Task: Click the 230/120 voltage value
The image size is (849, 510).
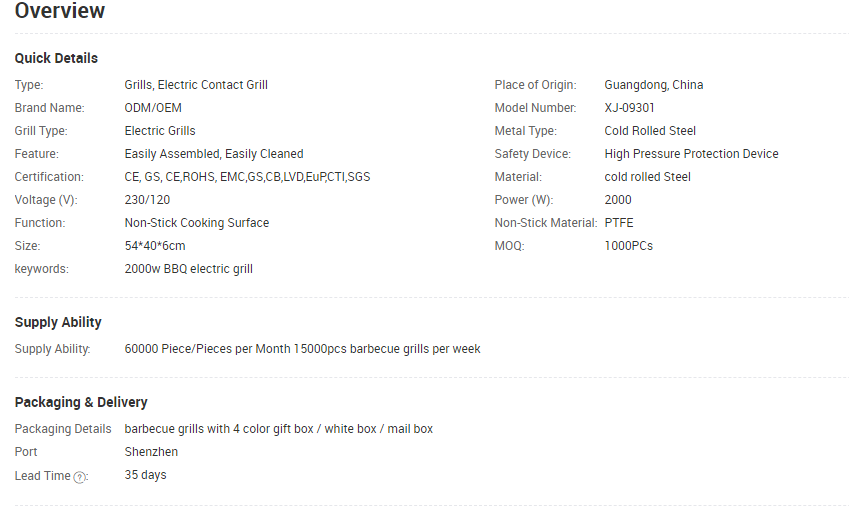Action: pyautogui.click(x=147, y=200)
